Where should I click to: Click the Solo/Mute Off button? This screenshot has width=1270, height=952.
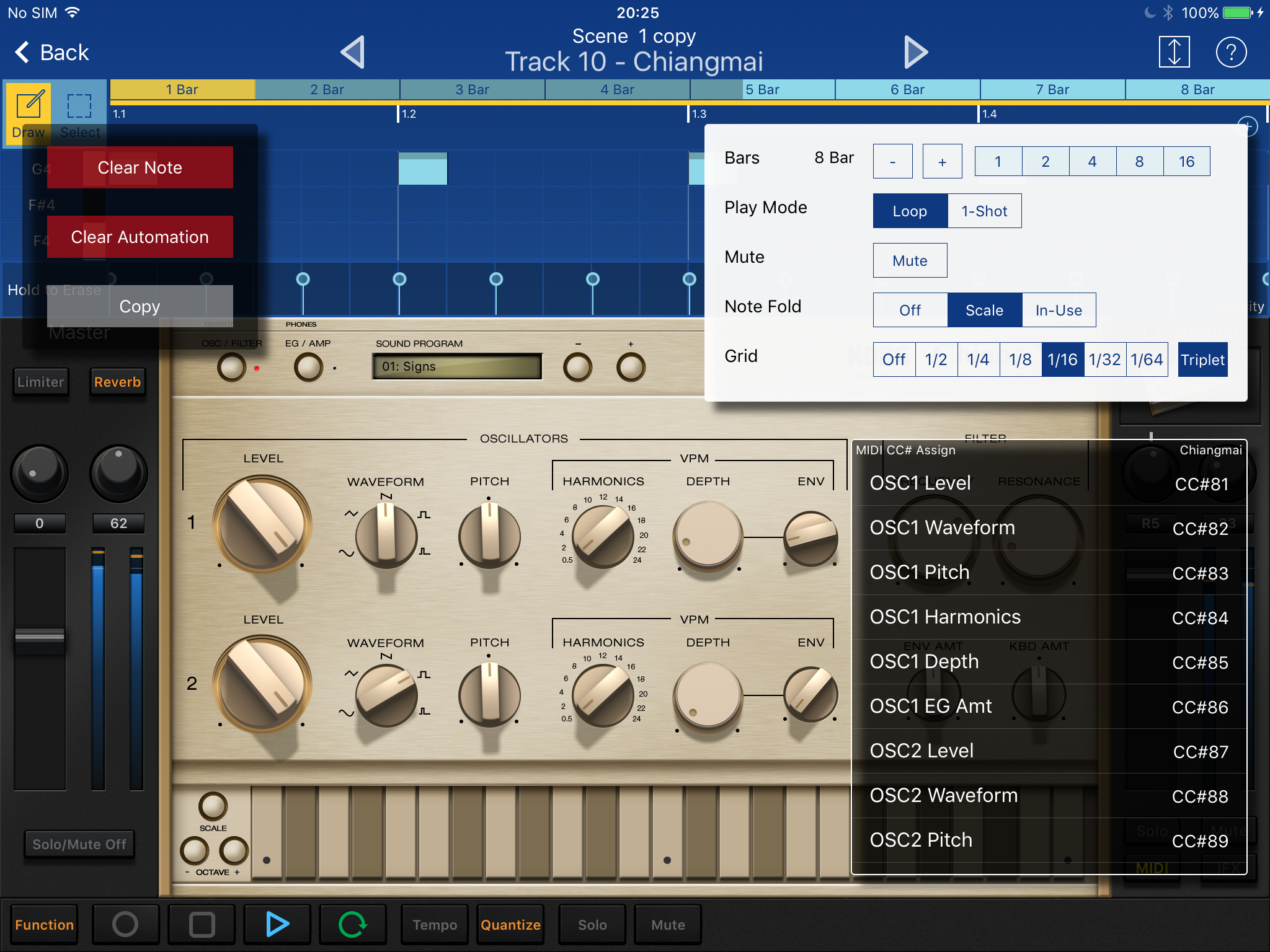point(79,844)
